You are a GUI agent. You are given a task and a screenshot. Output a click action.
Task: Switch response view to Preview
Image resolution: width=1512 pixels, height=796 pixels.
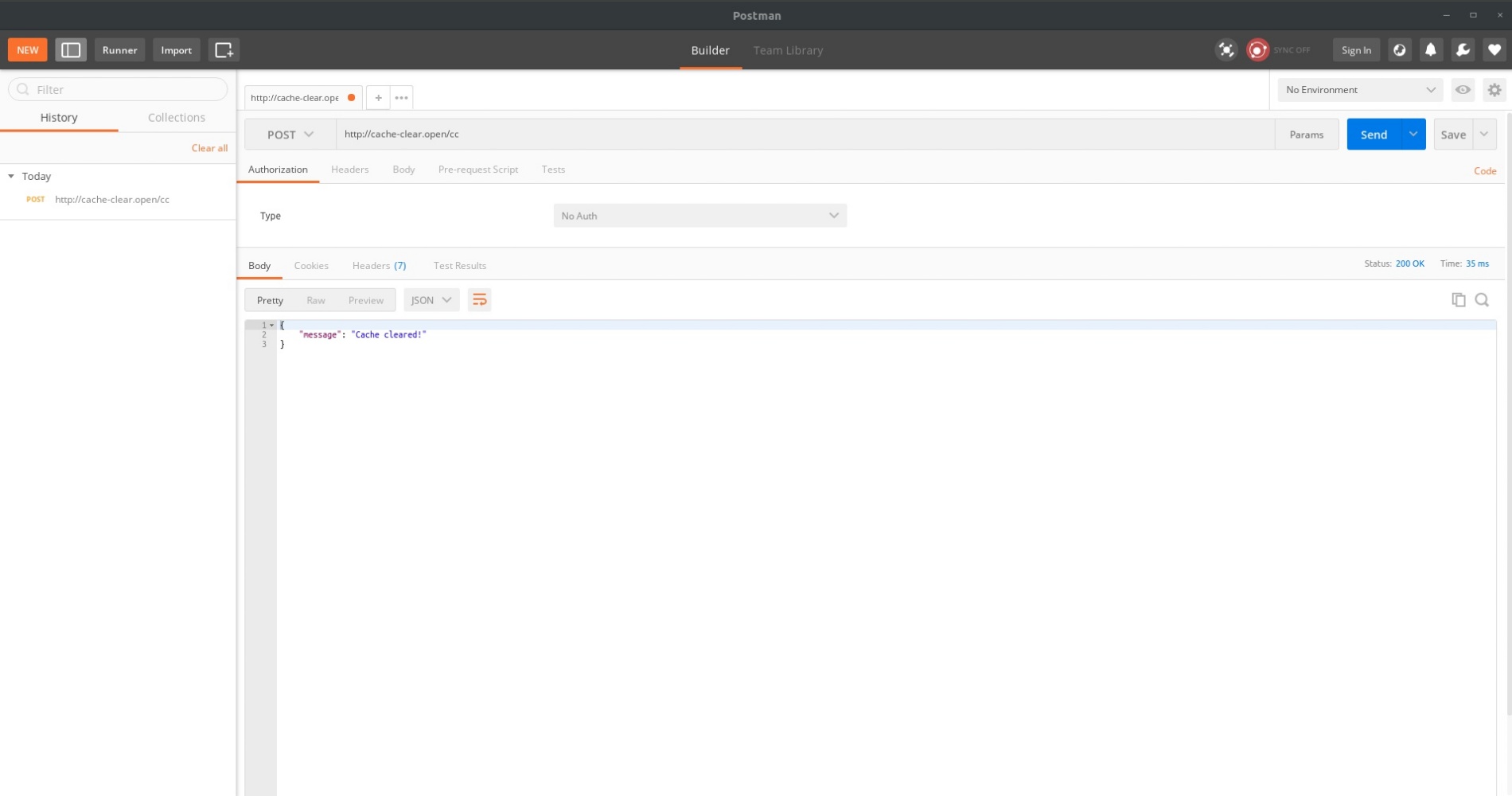[x=365, y=300]
